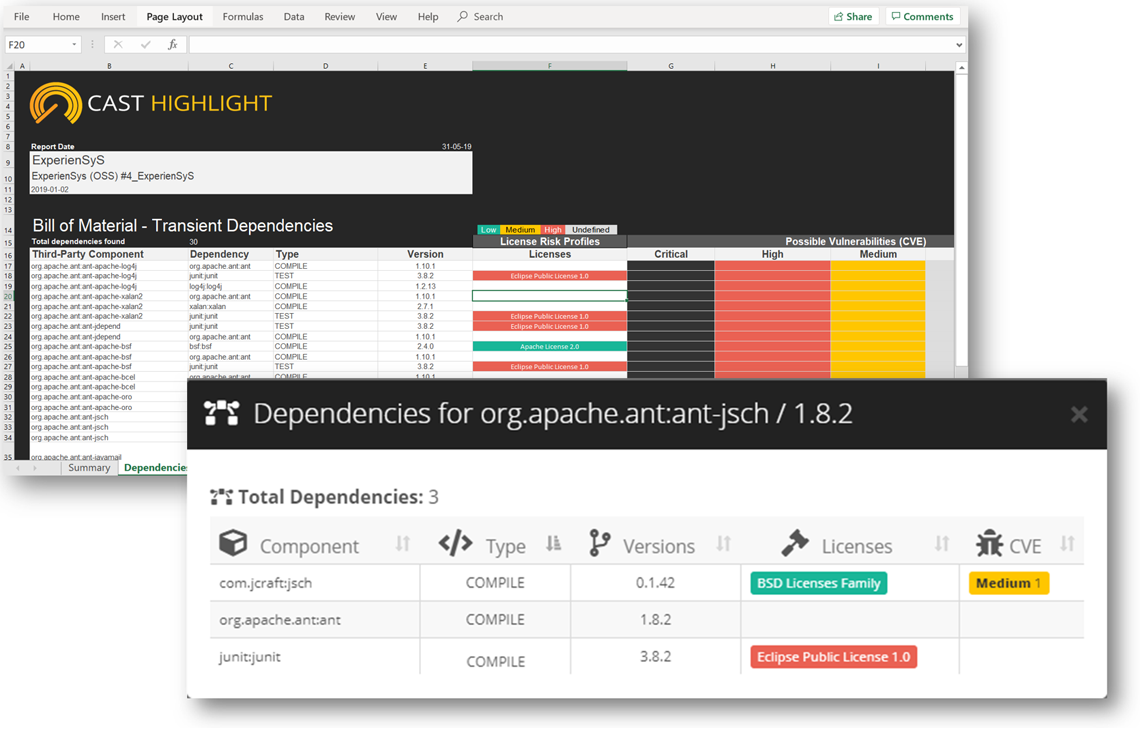The width and height of the screenshot is (1140, 733).
Task: Open the Formulas ribbon tab
Action: (243, 17)
